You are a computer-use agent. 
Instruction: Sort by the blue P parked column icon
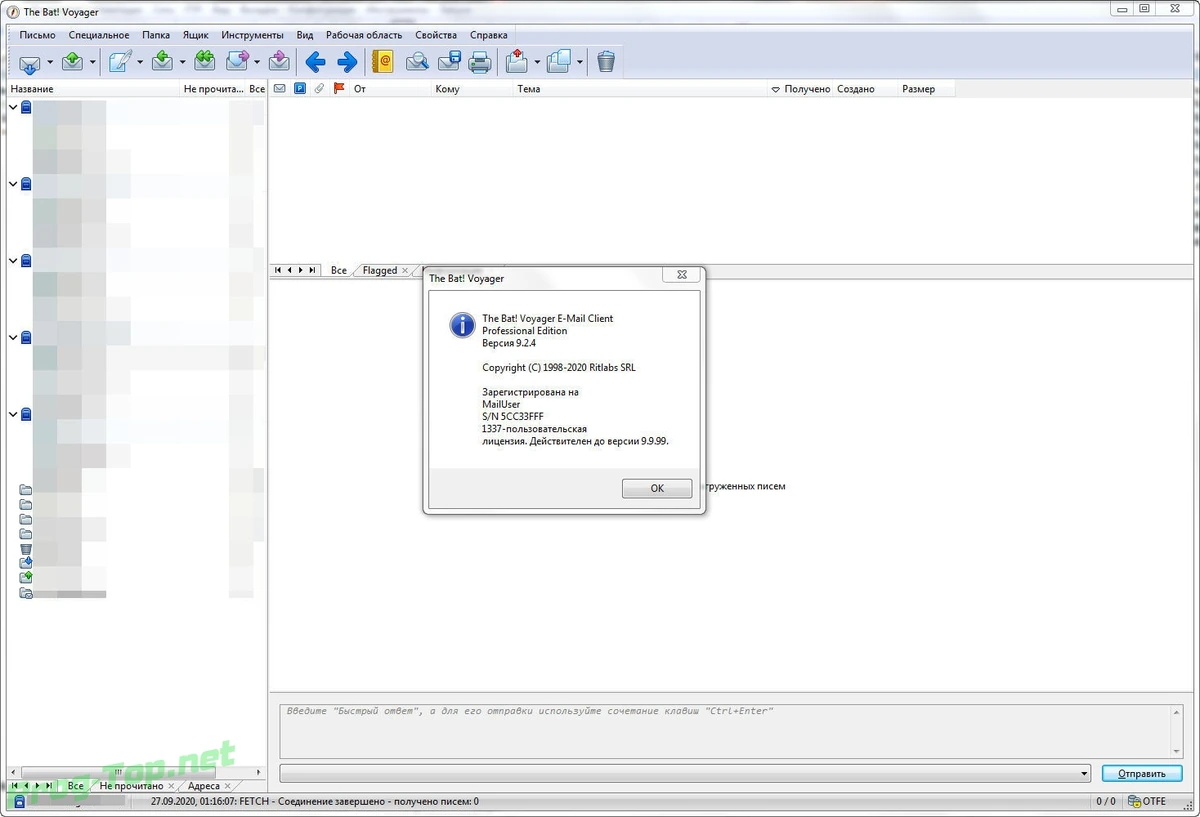(x=299, y=89)
